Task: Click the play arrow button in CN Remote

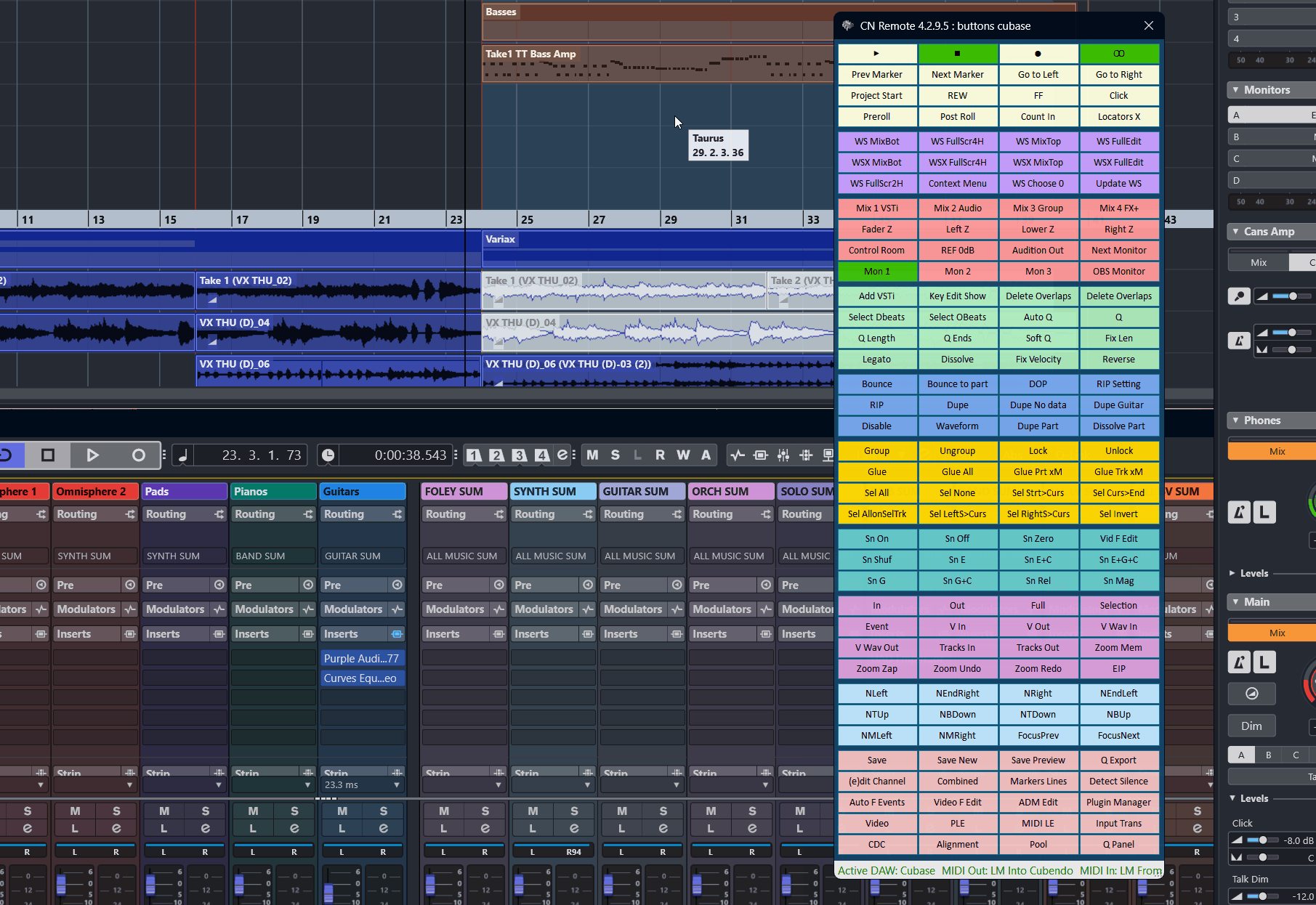Action: 877,54
